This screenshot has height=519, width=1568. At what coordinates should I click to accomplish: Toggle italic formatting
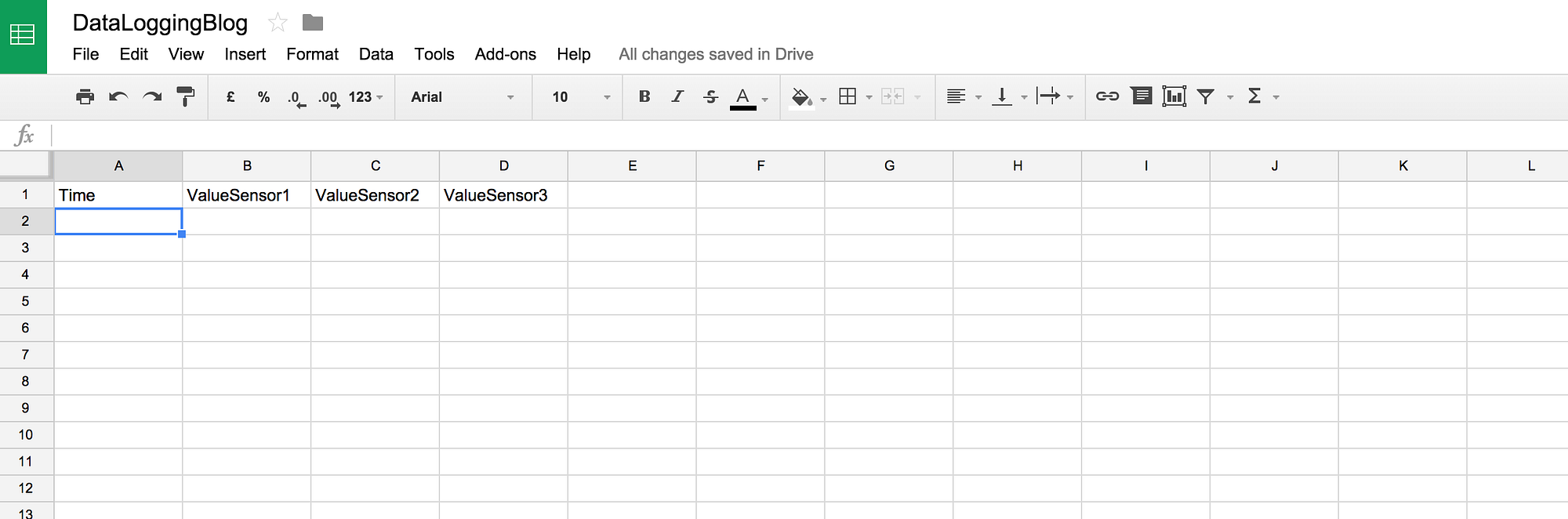coord(677,96)
